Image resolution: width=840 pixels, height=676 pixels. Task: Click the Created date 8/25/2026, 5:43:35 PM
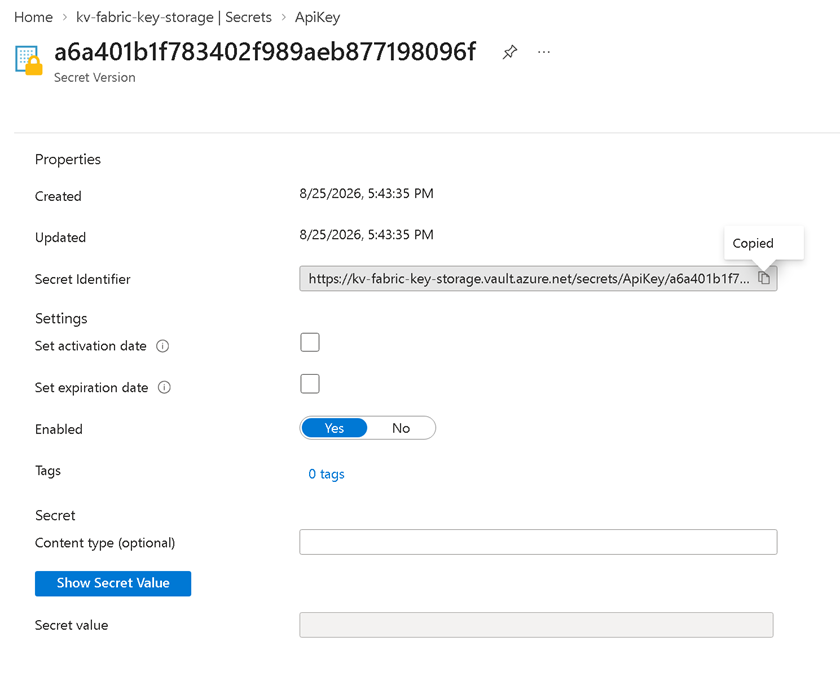tap(366, 193)
